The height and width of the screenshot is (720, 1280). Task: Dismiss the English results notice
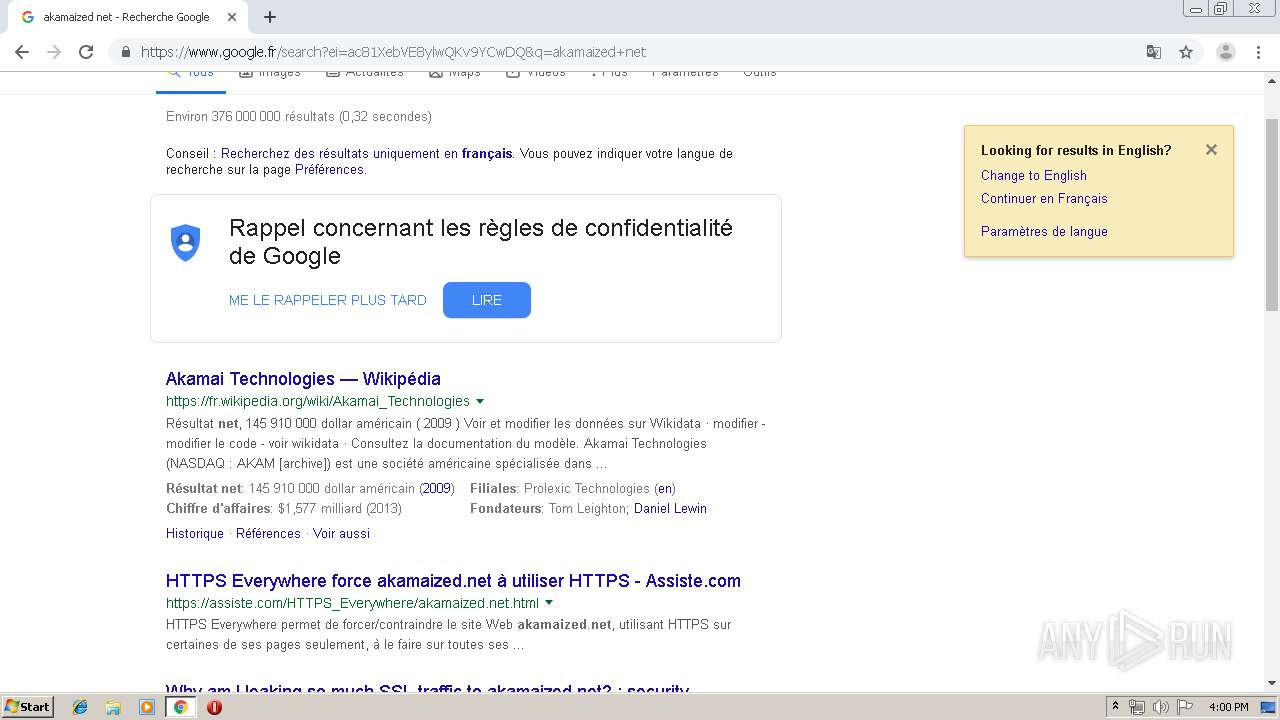click(1211, 150)
